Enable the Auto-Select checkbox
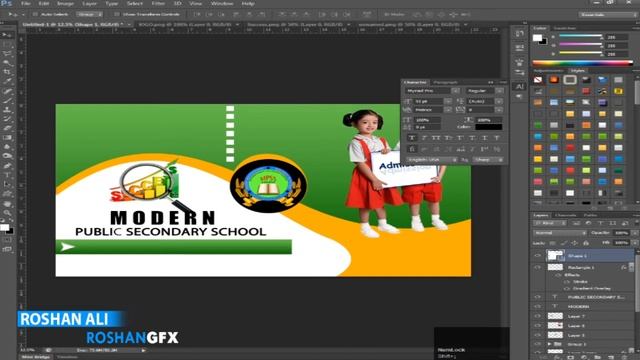This screenshot has height=360, width=640. click(35, 14)
